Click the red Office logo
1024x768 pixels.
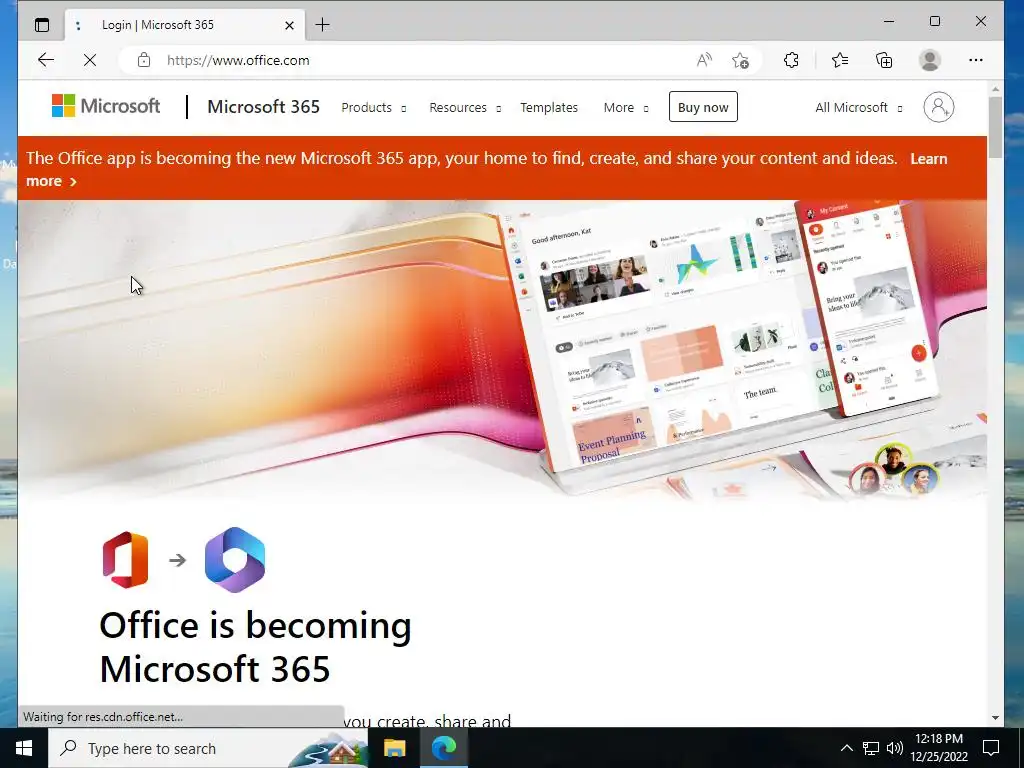pyautogui.click(x=125, y=560)
